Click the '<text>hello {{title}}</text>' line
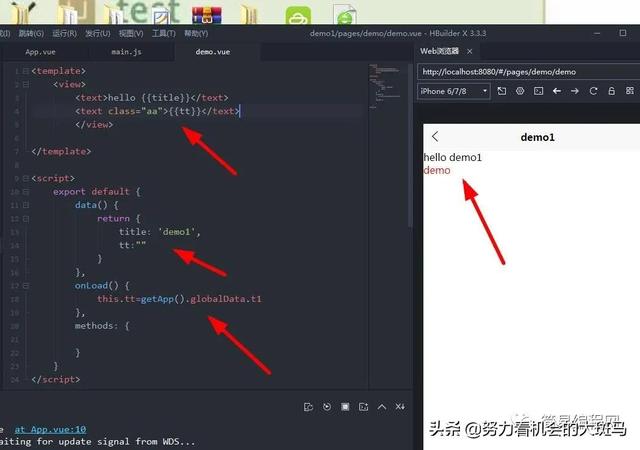 click(x=152, y=98)
